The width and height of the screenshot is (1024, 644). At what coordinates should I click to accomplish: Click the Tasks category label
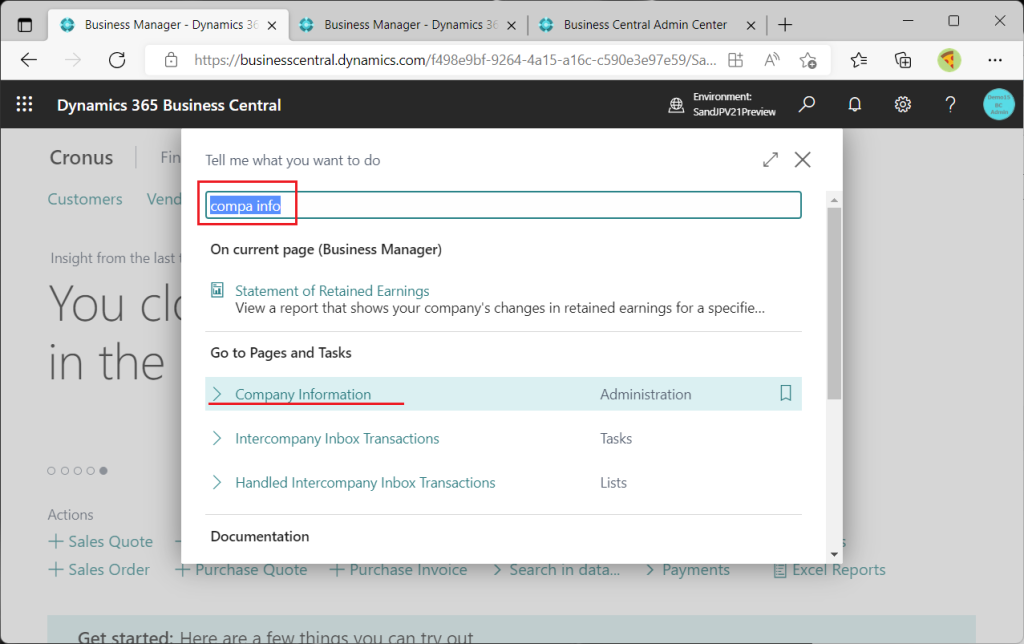click(x=616, y=438)
